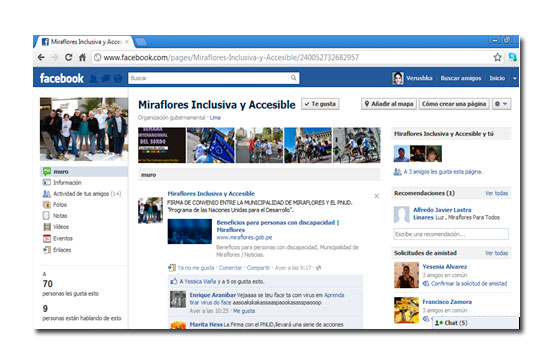This screenshot has height=360, width=560.
Task: Hide the post with the X icon
Action: tap(376, 196)
